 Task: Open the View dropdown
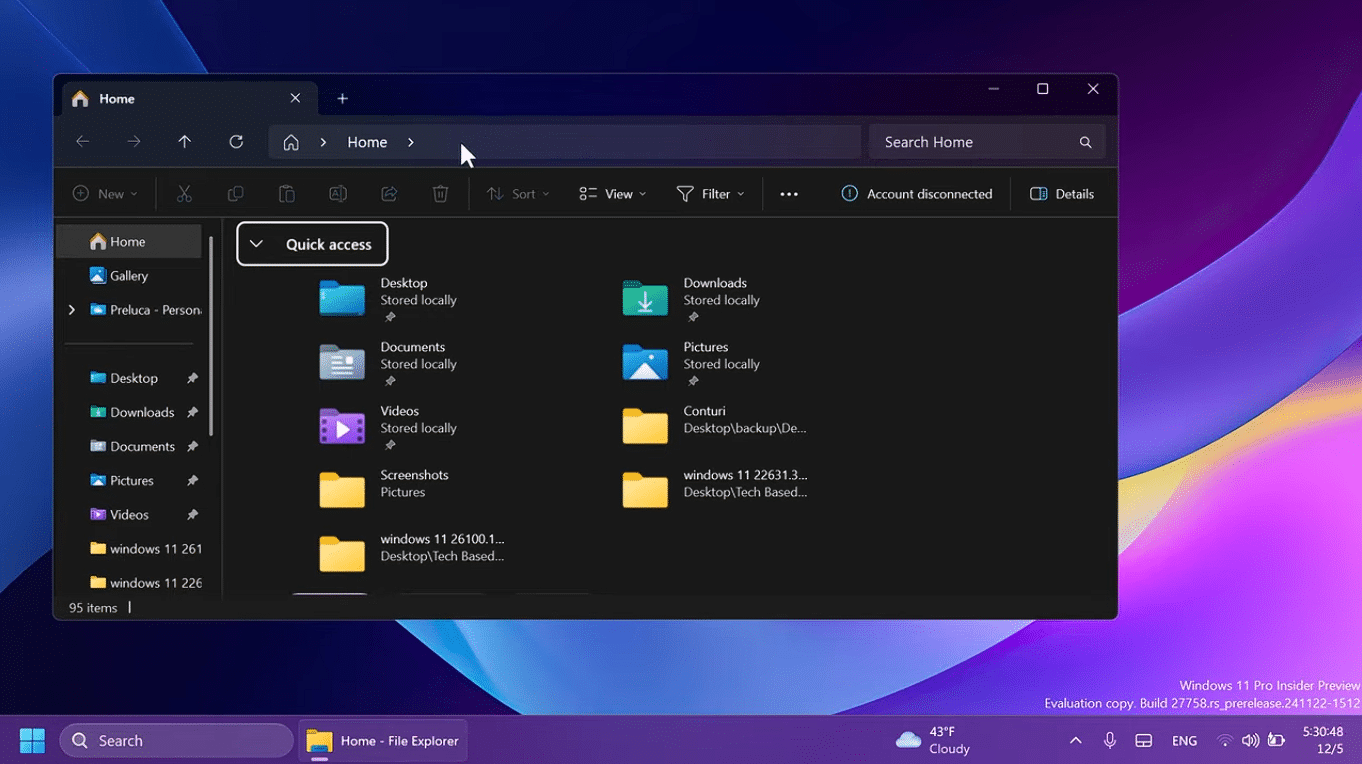click(x=613, y=194)
